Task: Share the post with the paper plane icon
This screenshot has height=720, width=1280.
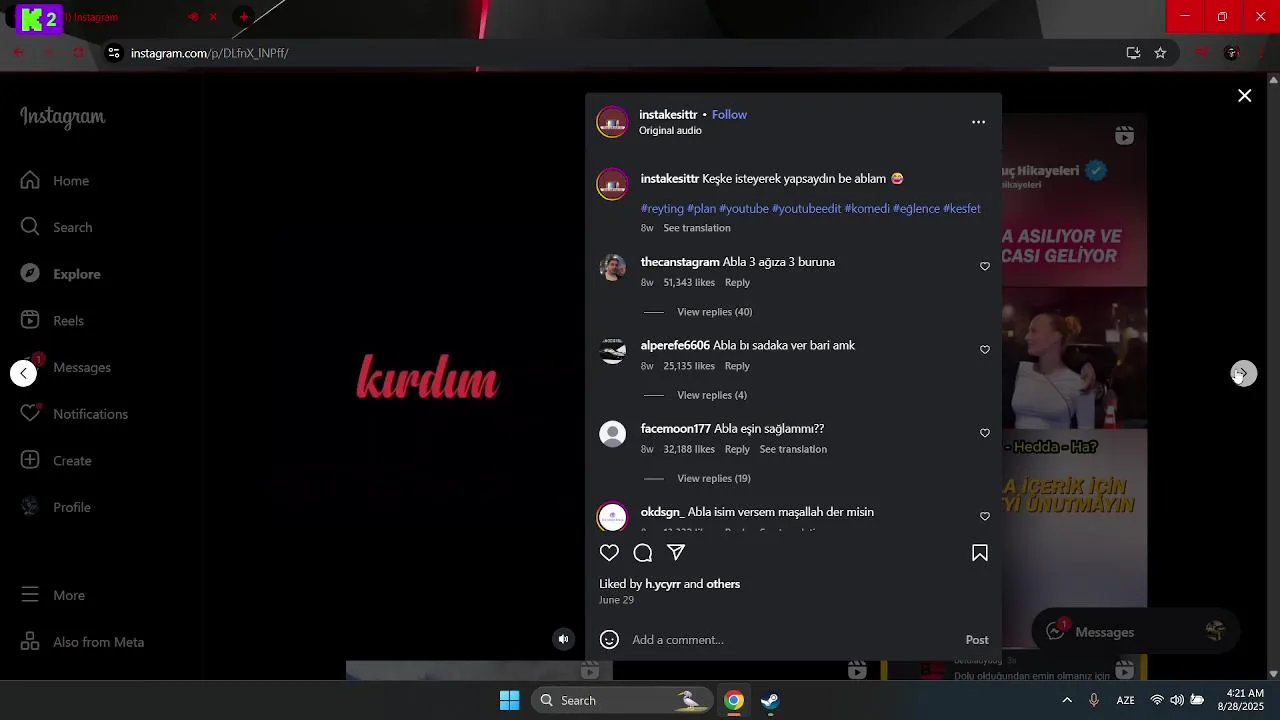Action: [x=676, y=553]
